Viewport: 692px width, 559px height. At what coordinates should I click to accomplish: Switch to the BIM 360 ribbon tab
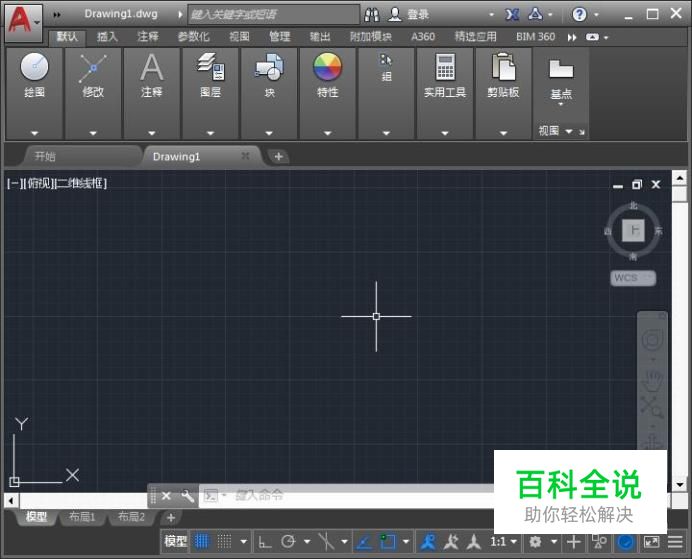[x=535, y=37]
